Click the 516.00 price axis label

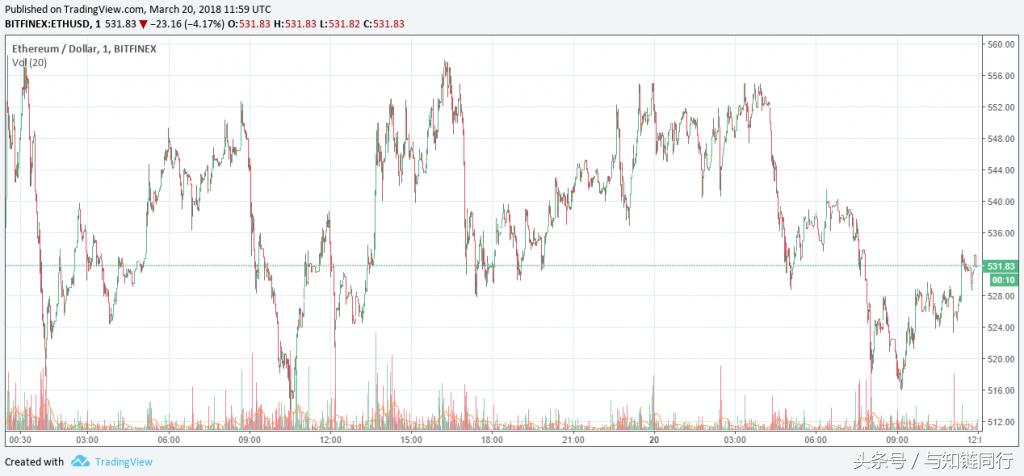999,390
